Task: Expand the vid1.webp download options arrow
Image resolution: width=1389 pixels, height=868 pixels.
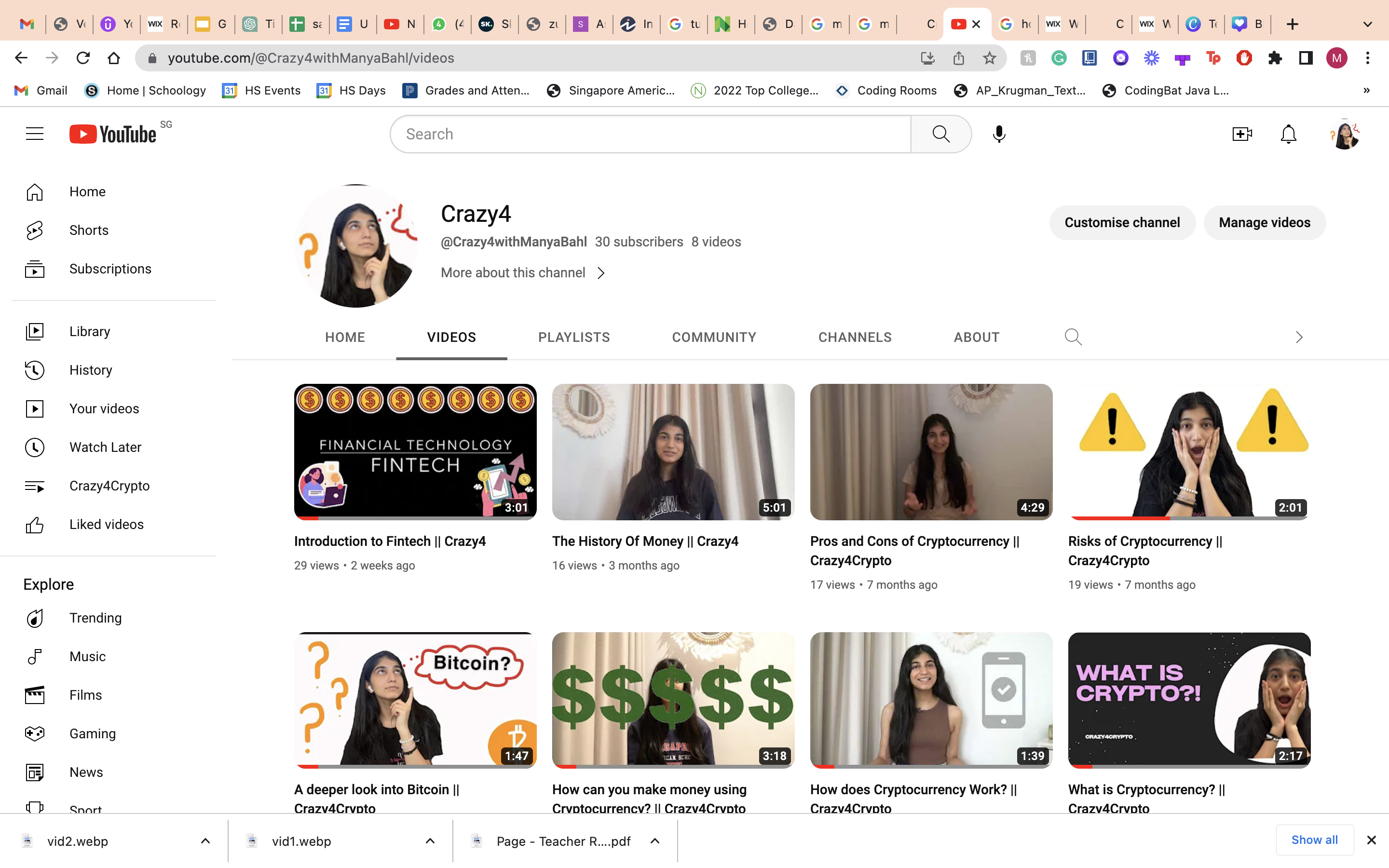Action: click(x=430, y=841)
